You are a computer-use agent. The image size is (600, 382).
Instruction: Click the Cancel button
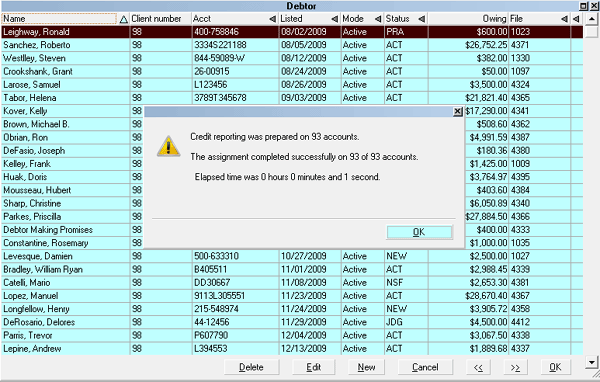[x=426, y=367]
